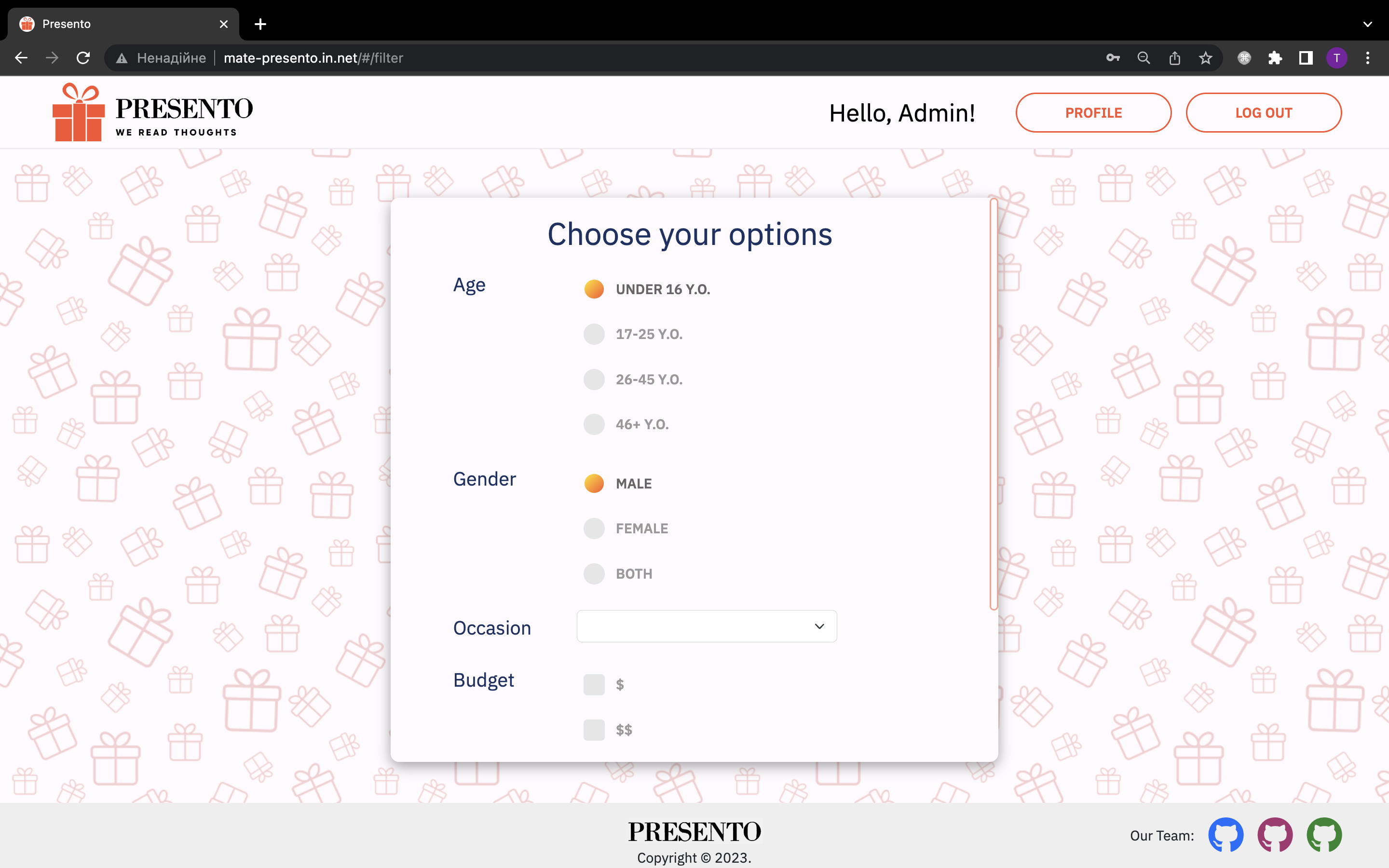Click the forward navigation arrow
The image size is (1389, 868).
point(52,58)
